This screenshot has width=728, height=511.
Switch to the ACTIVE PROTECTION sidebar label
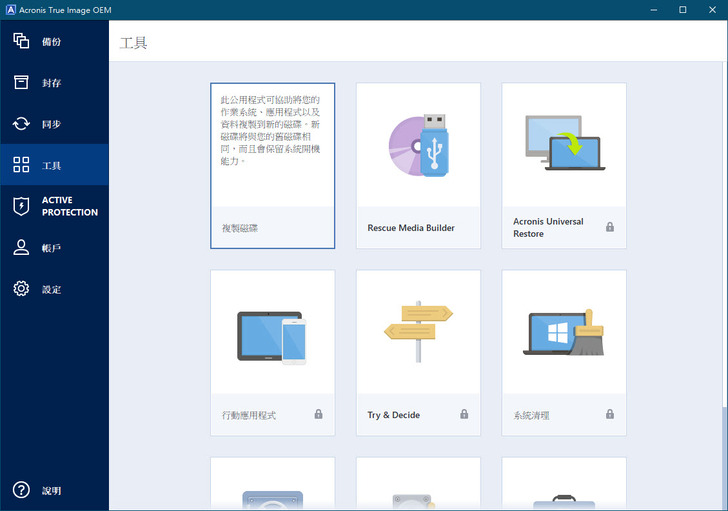pyautogui.click(x=70, y=206)
